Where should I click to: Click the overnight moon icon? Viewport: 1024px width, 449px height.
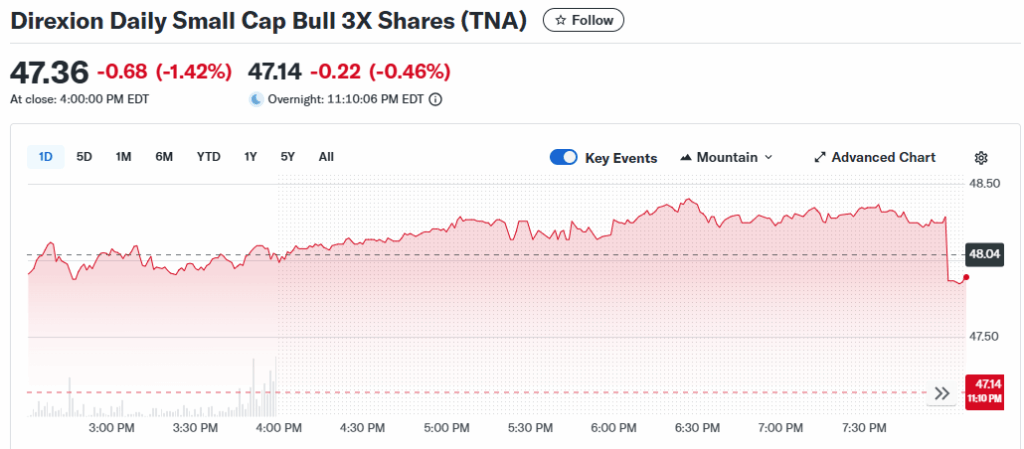[x=256, y=99]
